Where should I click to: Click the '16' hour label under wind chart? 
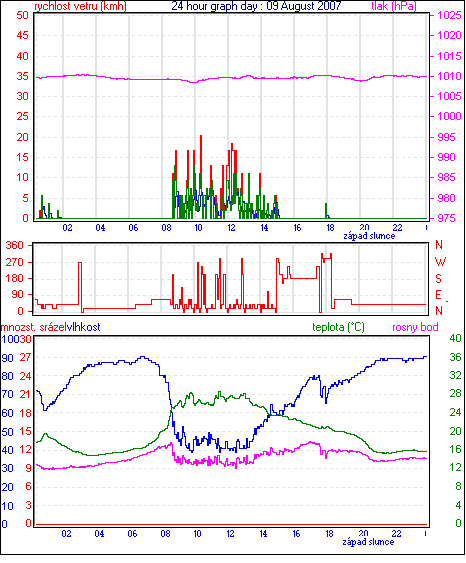297,228
